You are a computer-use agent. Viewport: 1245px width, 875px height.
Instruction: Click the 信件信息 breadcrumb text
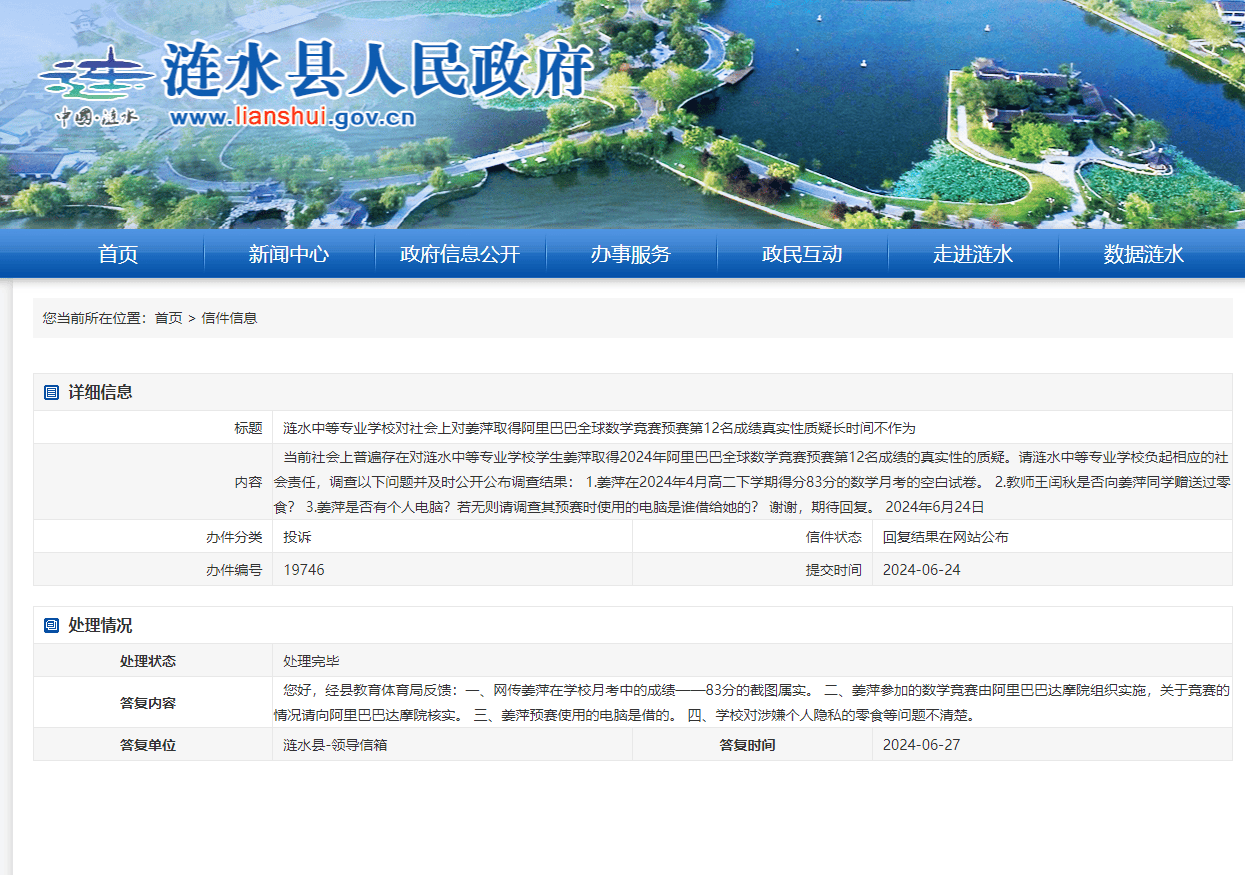tap(229, 318)
